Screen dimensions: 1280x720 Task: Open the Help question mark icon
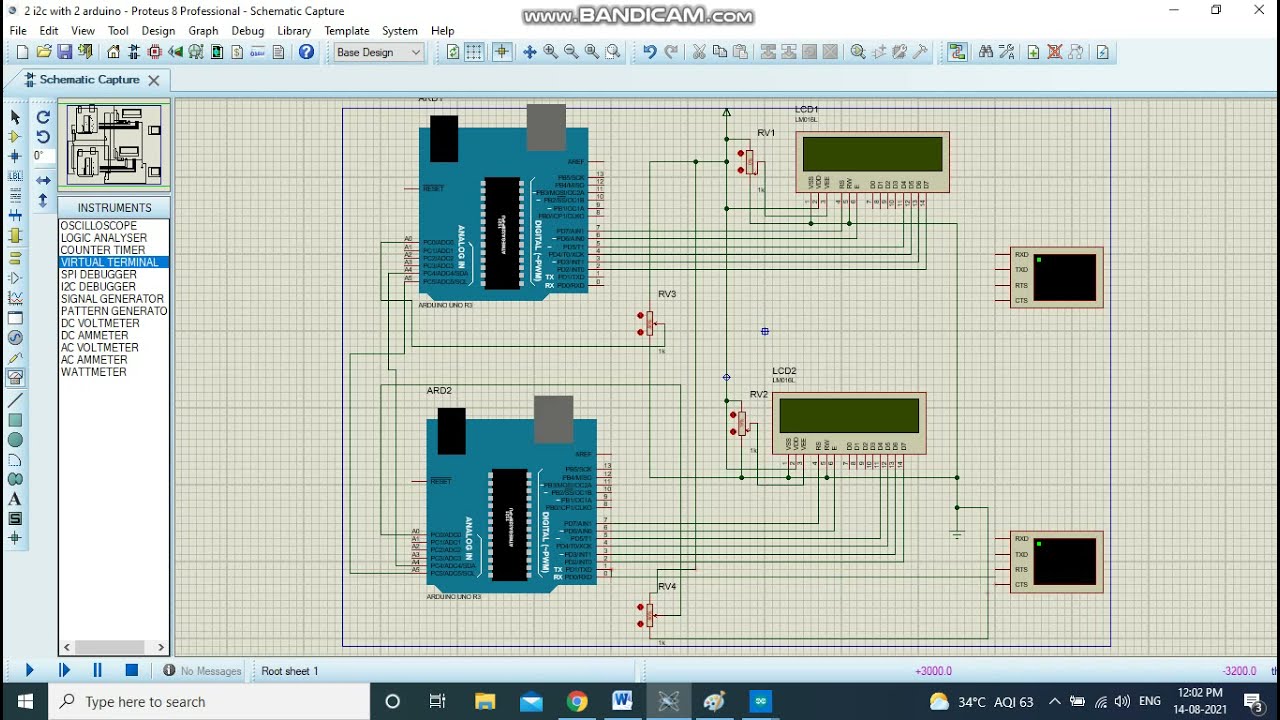click(x=306, y=52)
